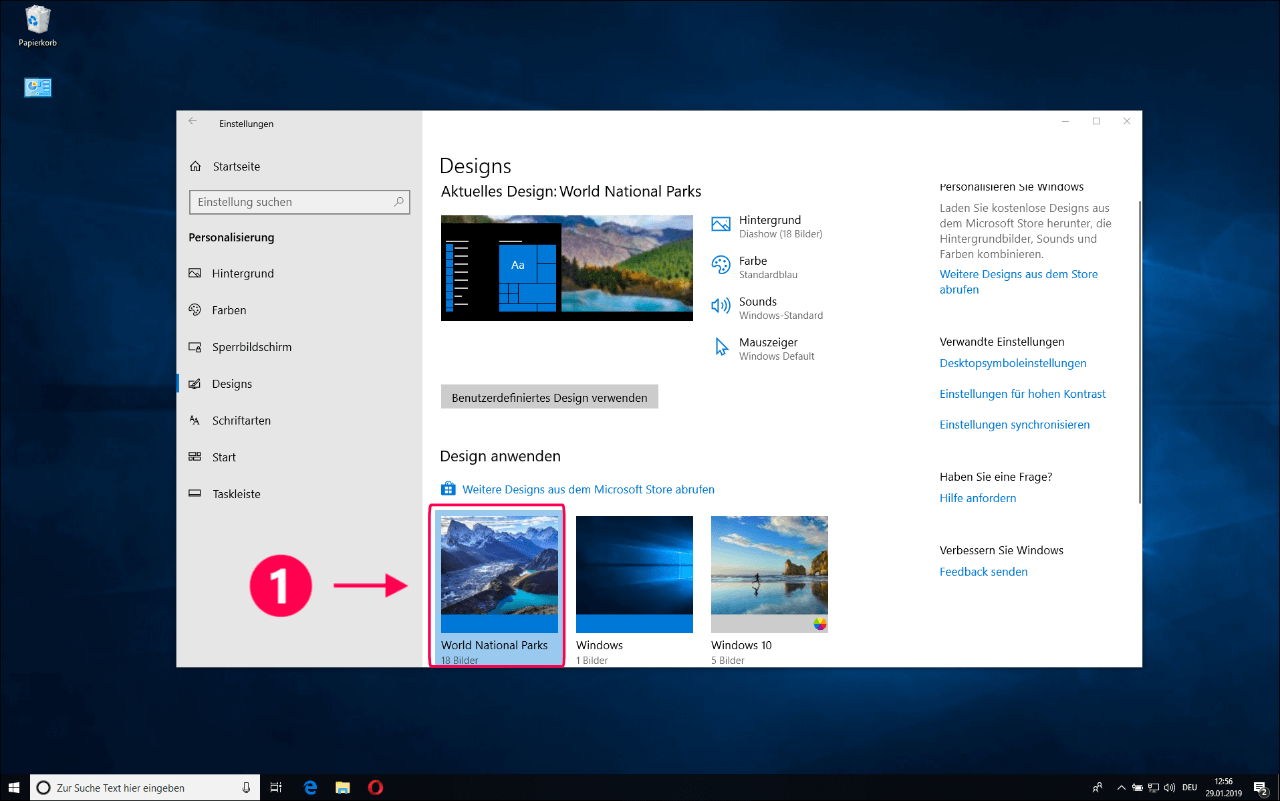Open 'Einstellungen für hohen Kontrast' link
Screen dimensions: 1280x801
click(1023, 394)
